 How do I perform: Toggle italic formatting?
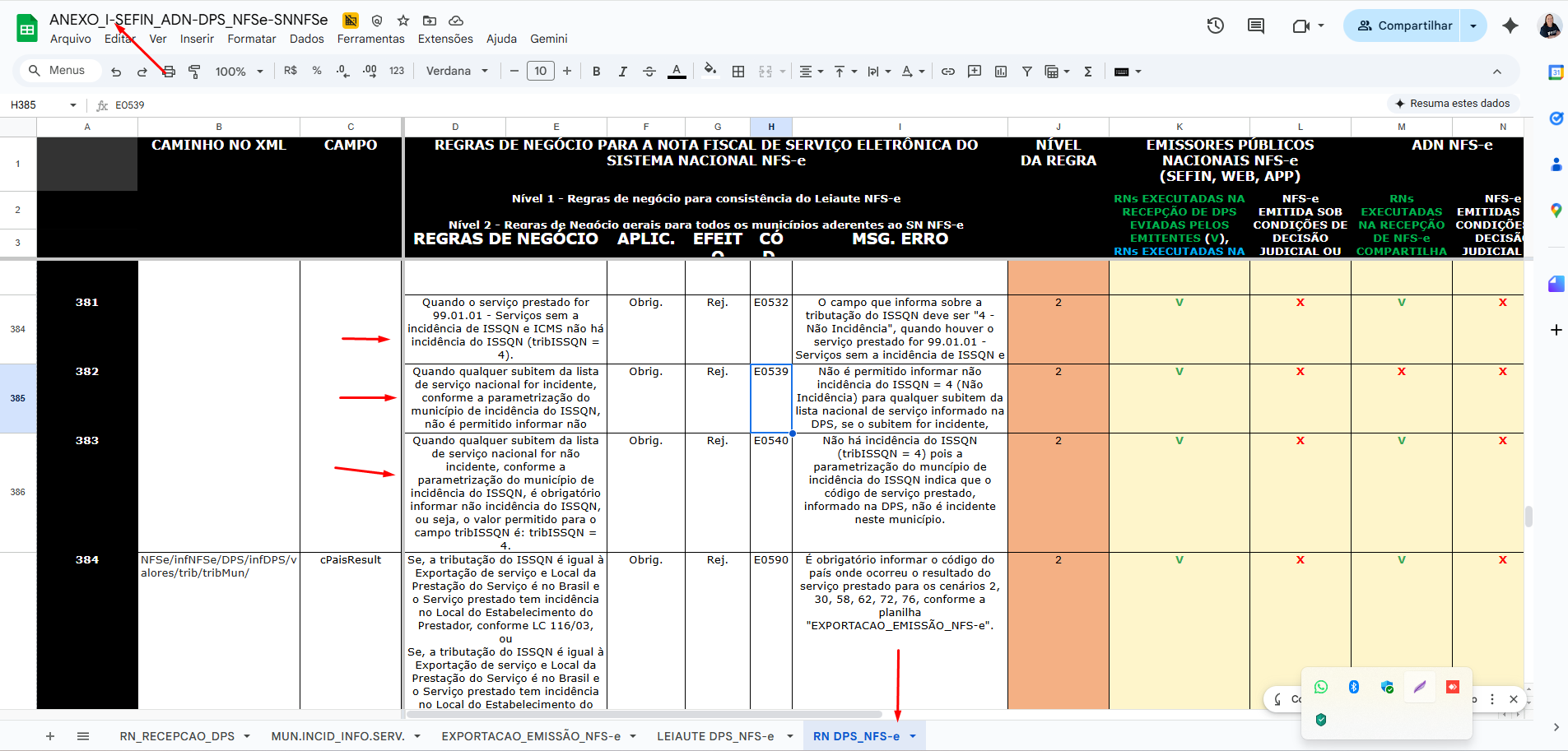(x=623, y=72)
